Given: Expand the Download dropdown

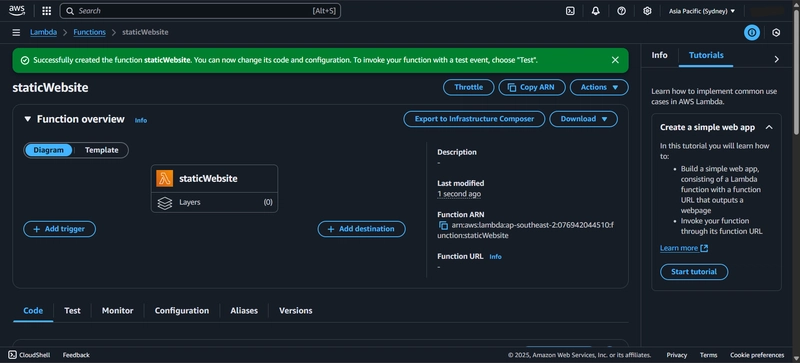Looking at the screenshot, I should pyautogui.click(x=584, y=119).
